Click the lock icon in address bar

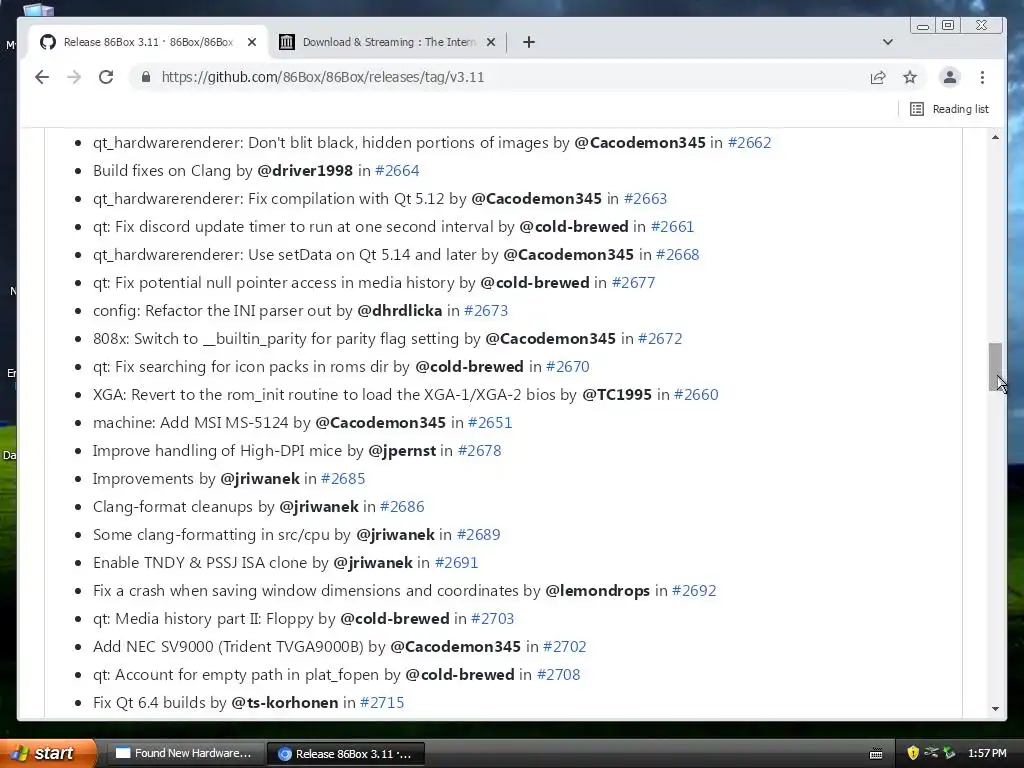pyautogui.click(x=146, y=77)
